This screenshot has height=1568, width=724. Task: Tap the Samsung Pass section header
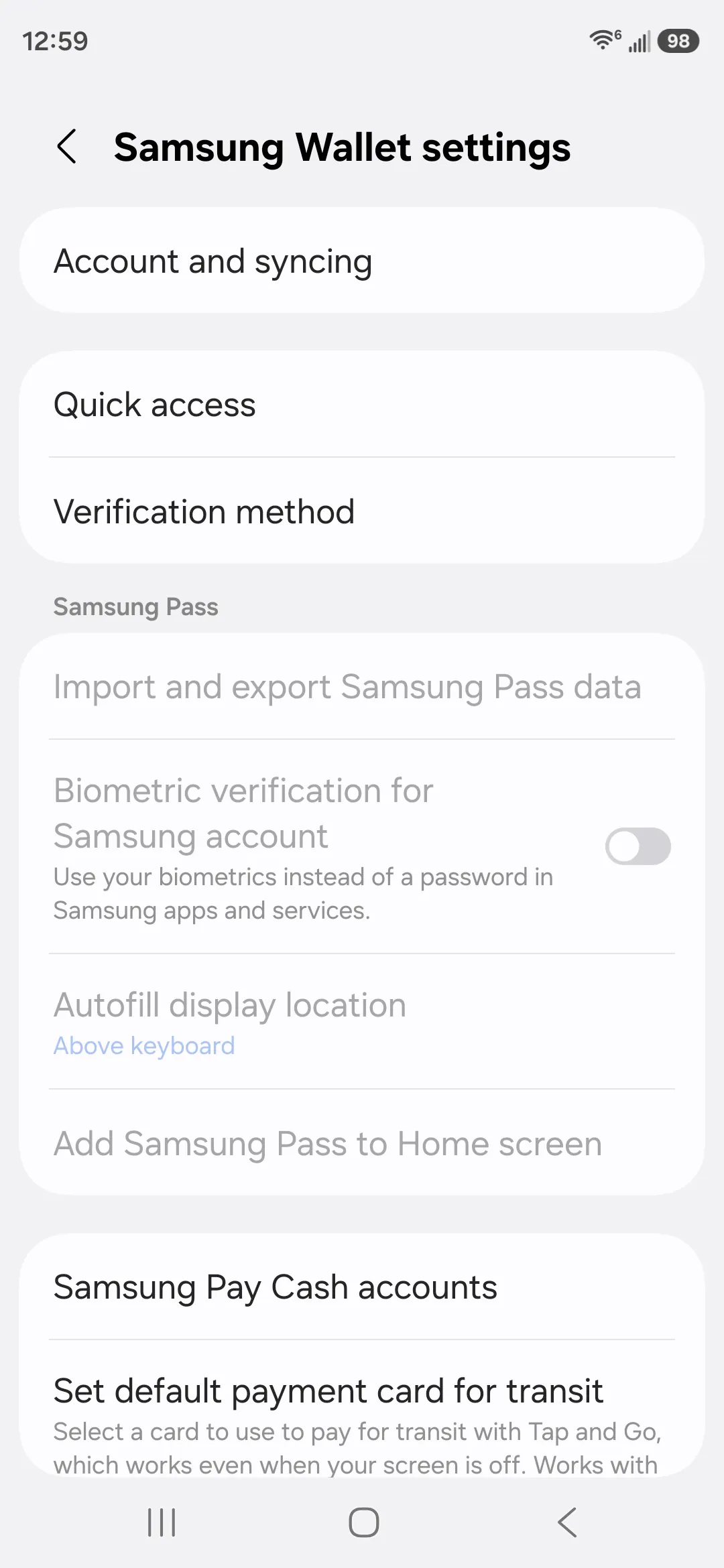pos(135,607)
